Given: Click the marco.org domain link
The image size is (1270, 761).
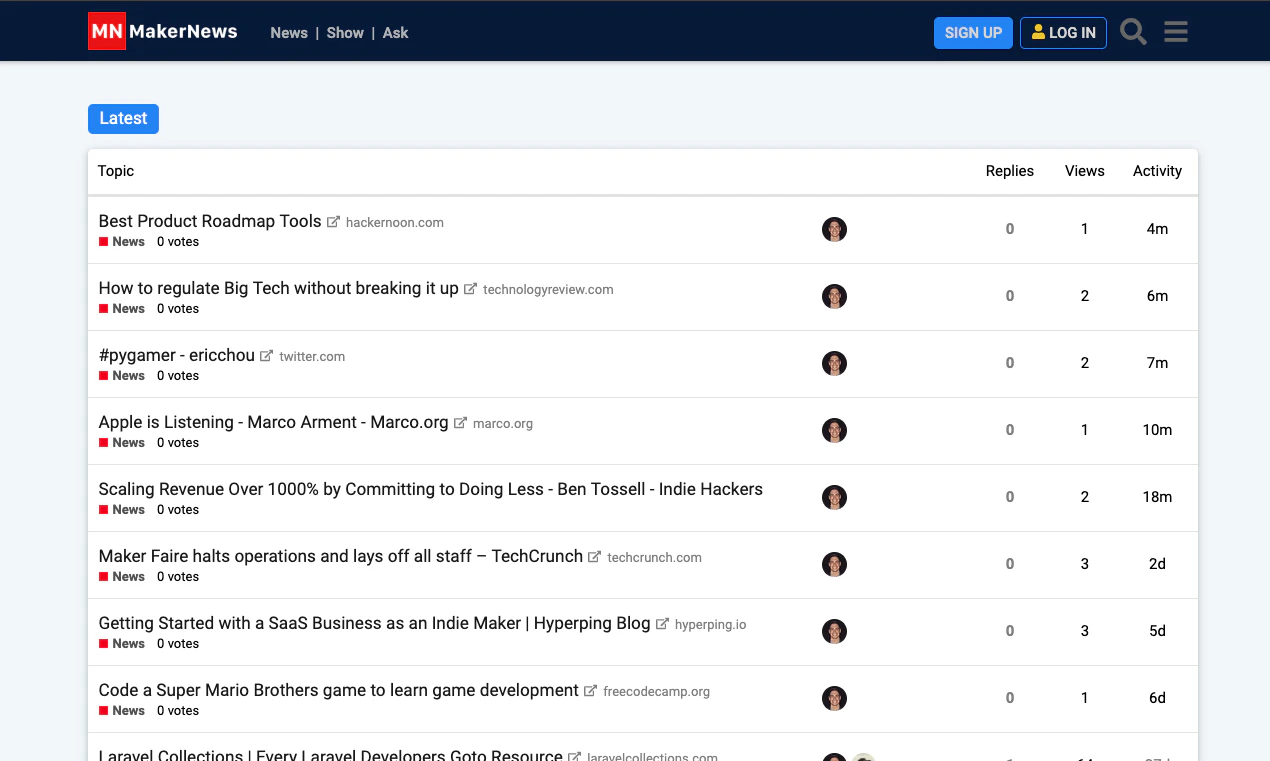Looking at the screenshot, I should (x=503, y=424).
